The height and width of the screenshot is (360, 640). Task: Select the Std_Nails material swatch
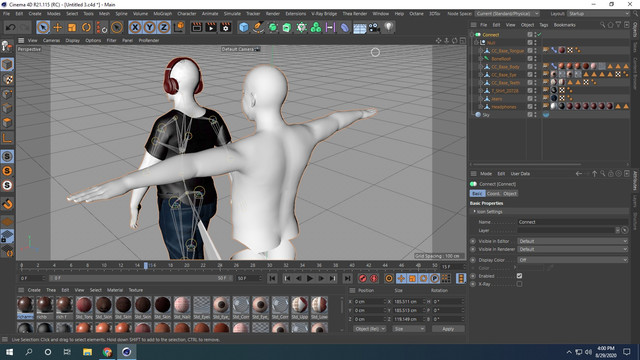point(182,308)
